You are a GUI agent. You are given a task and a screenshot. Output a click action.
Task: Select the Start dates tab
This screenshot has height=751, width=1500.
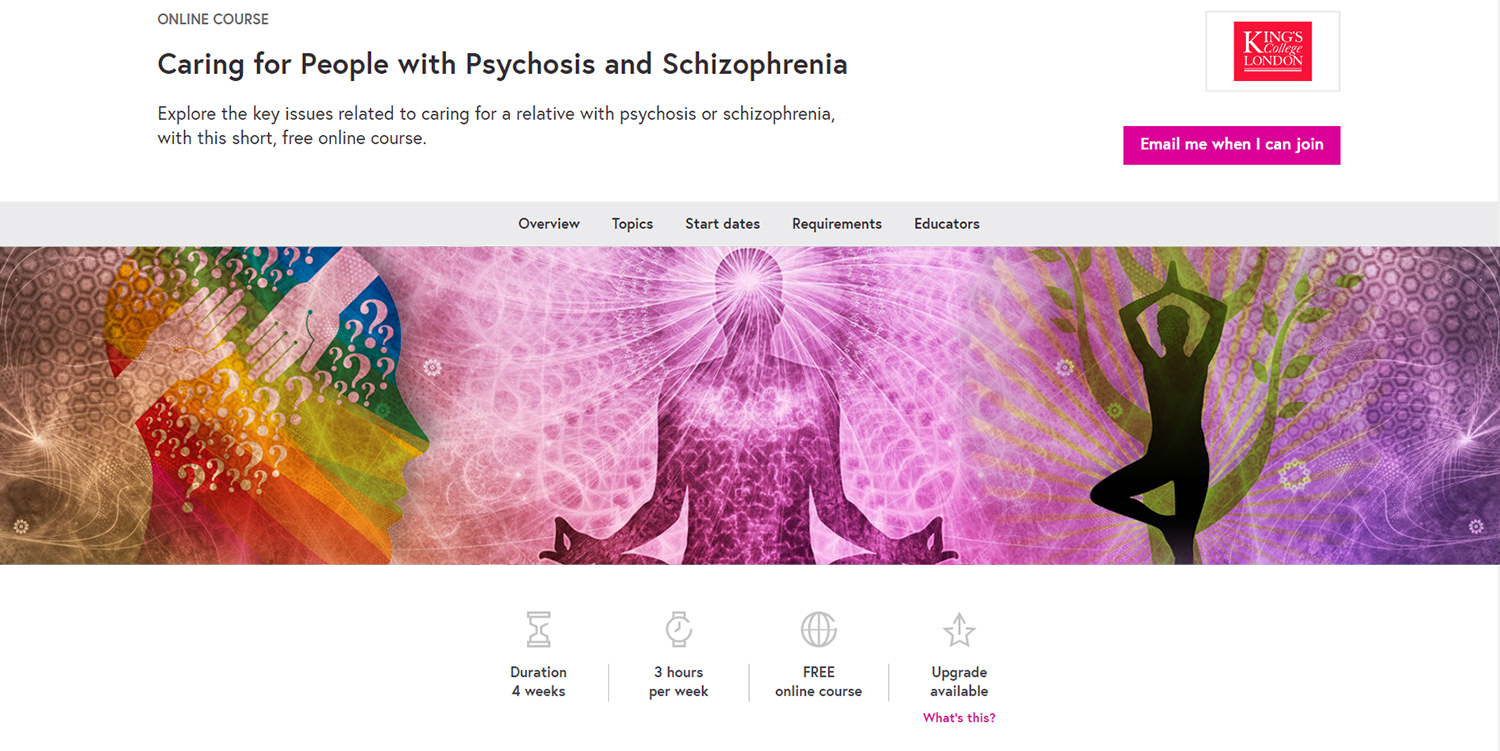point(722,224)
